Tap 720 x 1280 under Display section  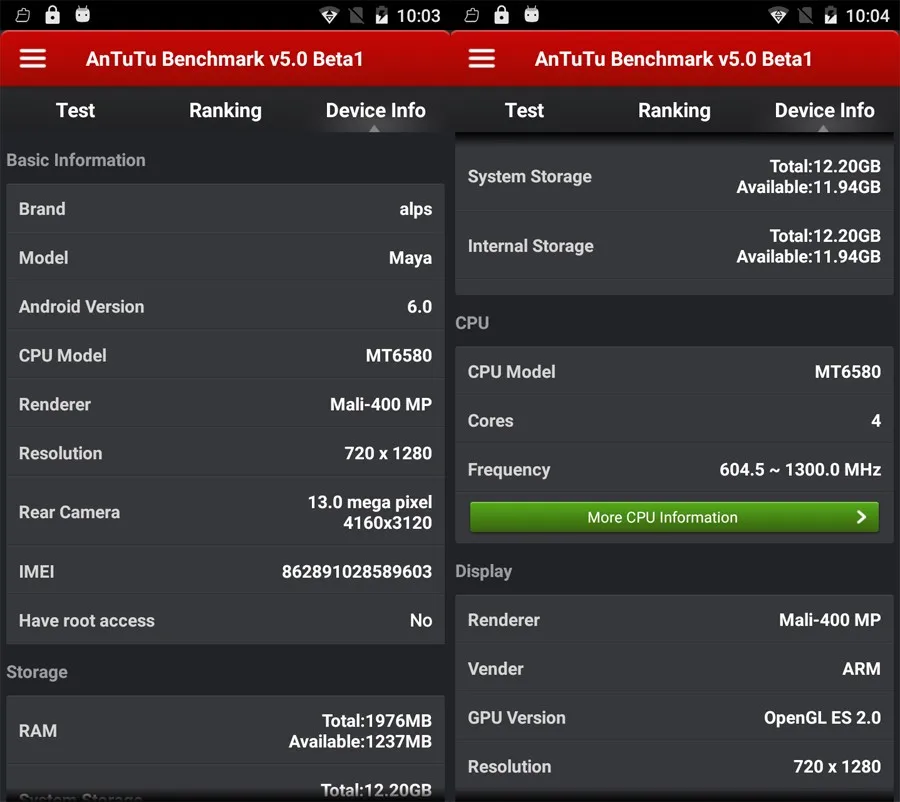point(837,766)
